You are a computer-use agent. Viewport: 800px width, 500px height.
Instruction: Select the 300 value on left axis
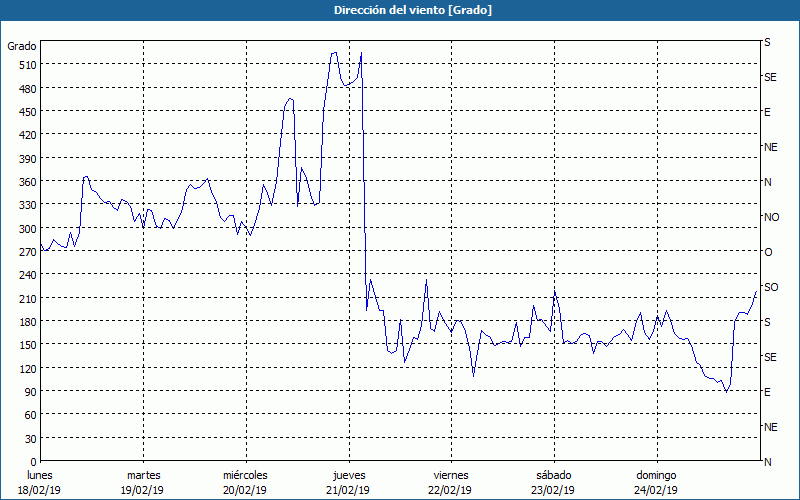(27, 229)
